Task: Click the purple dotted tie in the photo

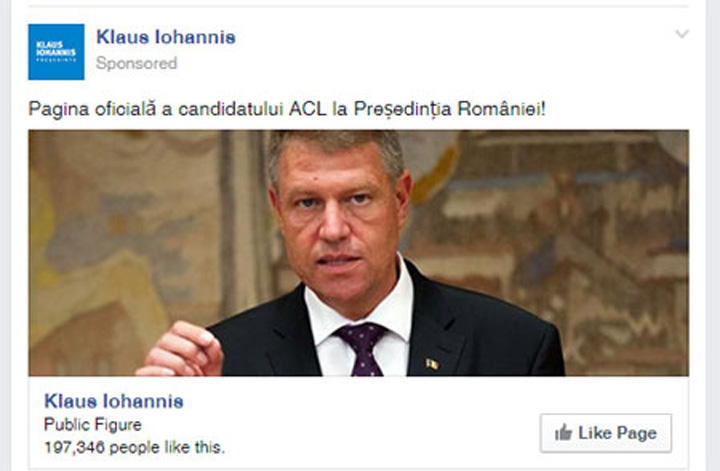Action: click(x=361, y=349)
